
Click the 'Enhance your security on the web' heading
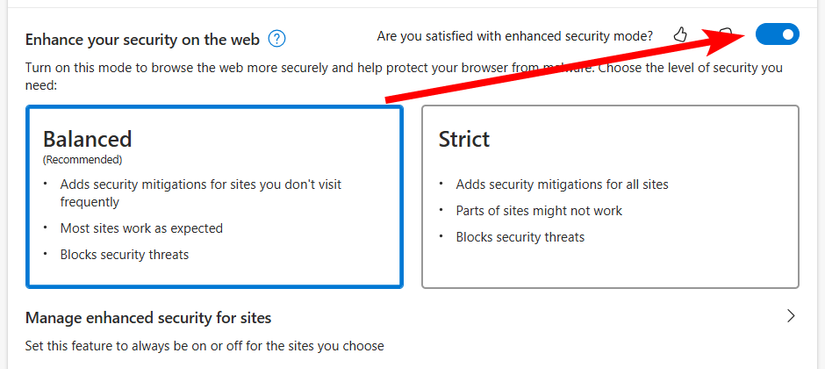click(142, 39)
